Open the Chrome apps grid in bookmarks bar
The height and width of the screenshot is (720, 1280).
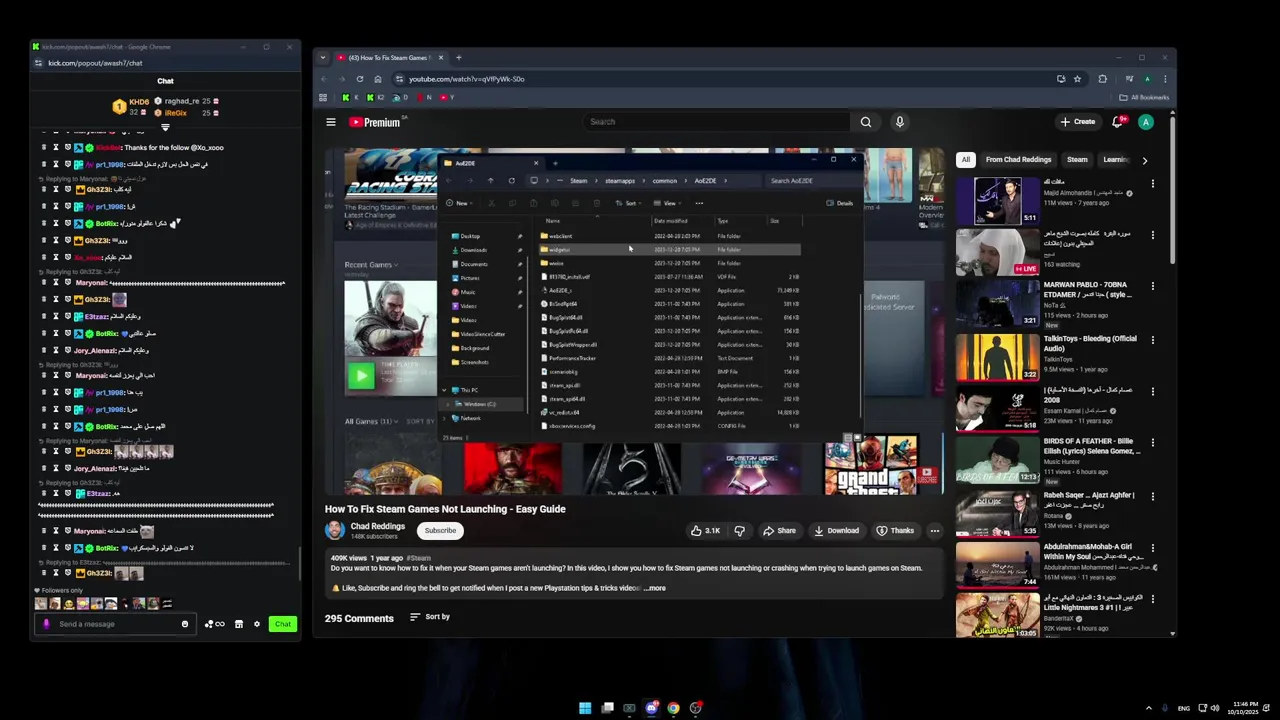[323, 98]
